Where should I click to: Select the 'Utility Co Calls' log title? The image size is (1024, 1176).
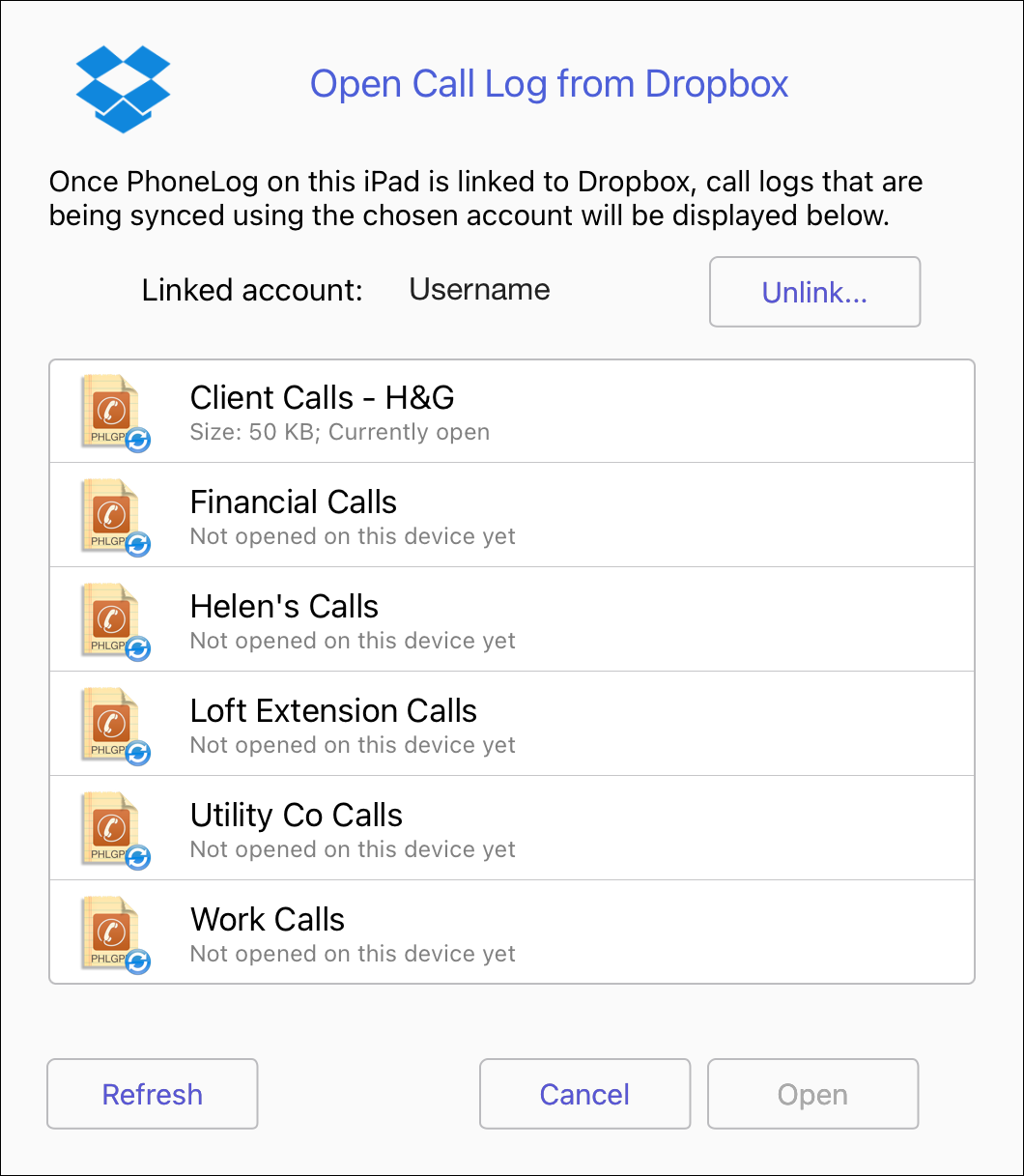(x=297, y=815)
